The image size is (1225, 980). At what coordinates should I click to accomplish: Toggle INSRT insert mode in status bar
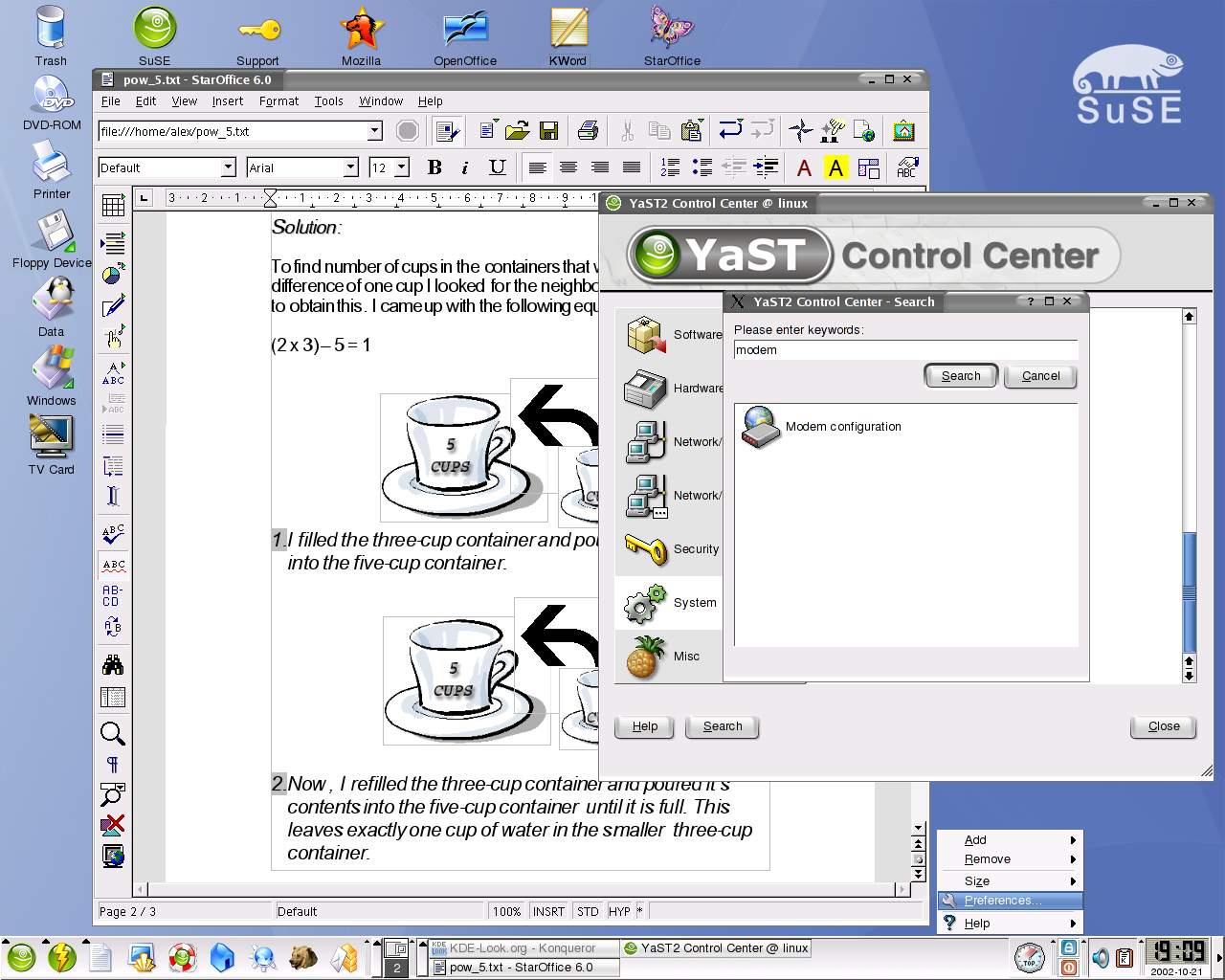point(549,912)
